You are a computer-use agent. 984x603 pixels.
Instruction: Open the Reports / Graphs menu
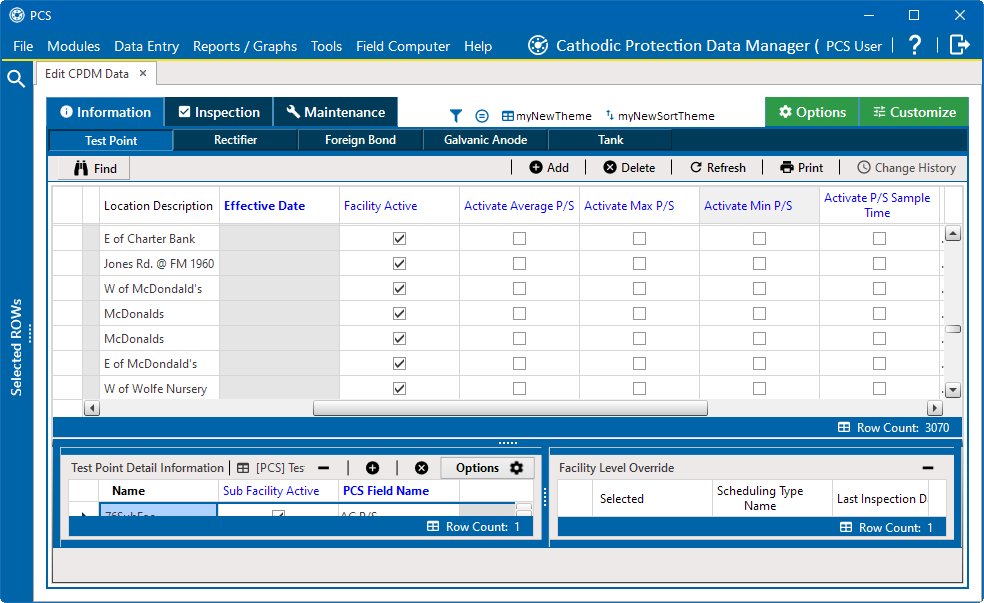click(x=245, y=46)
